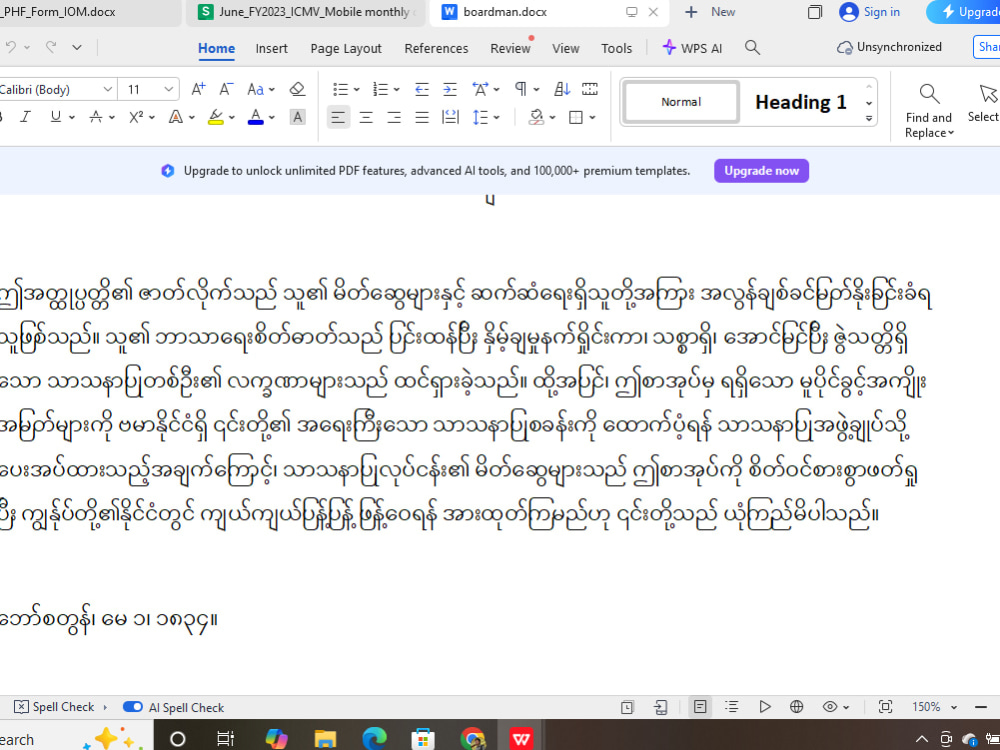Open References tab
1000x750 pixels.
pos(436,48)
